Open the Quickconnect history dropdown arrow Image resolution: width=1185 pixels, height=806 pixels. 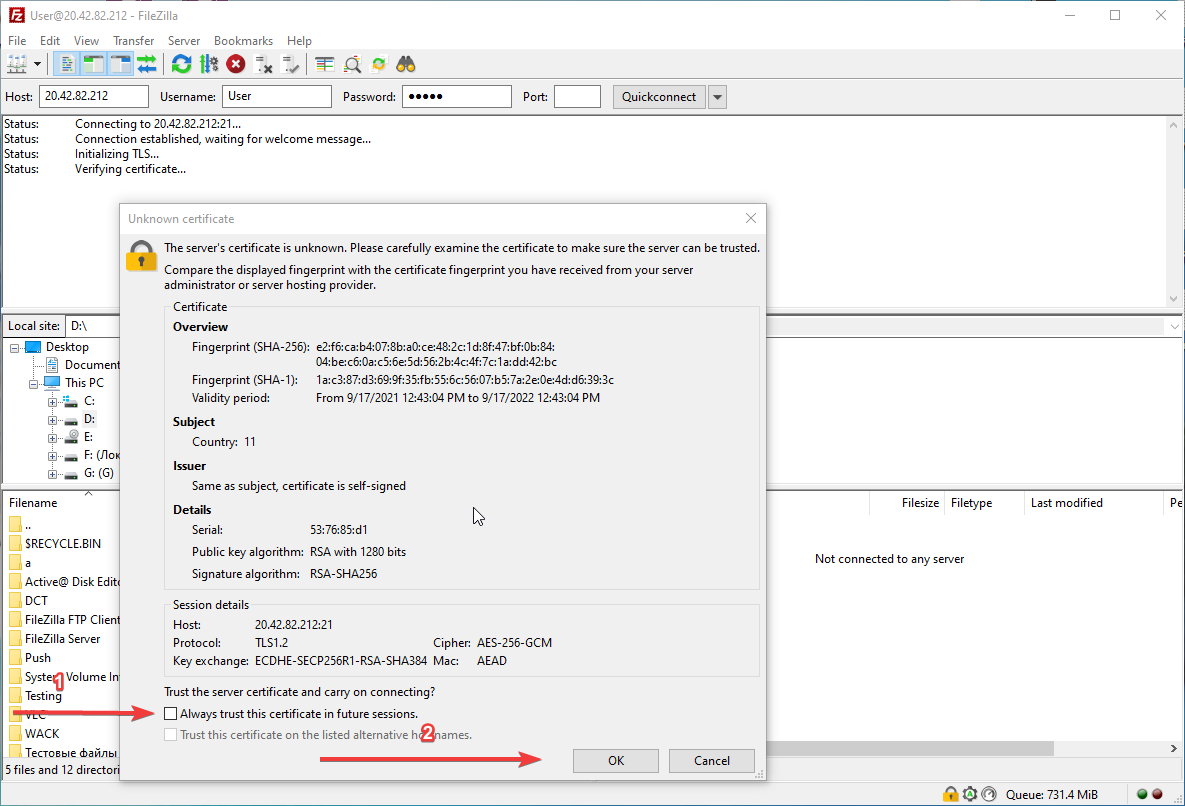click(717, 97)
